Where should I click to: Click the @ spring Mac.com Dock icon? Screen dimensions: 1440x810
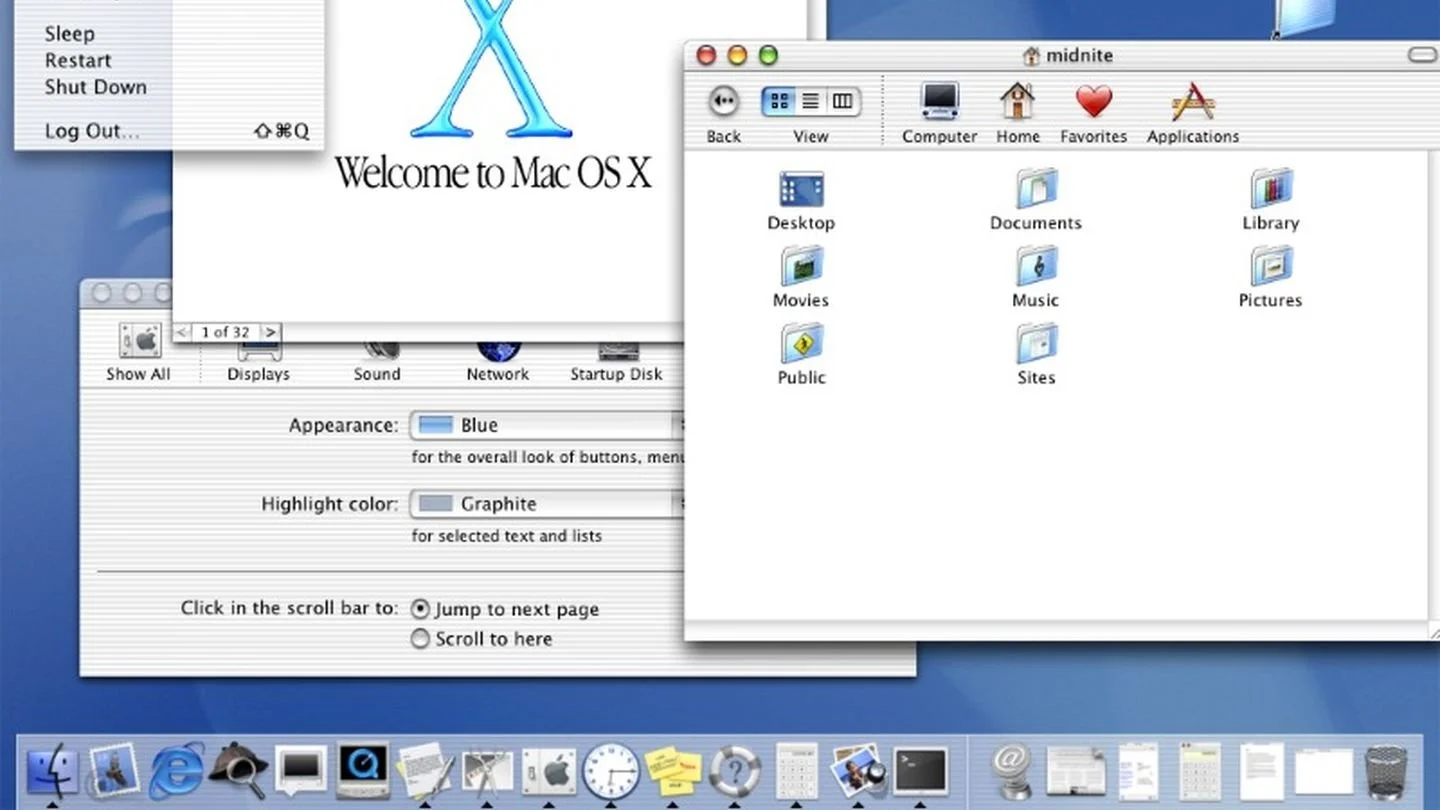(x=1013, y=771)
